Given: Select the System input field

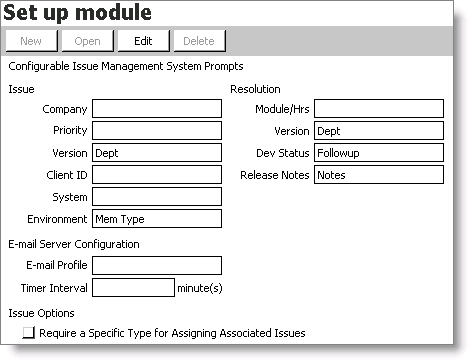Looking at the screenshot, I should pos(157,197).
